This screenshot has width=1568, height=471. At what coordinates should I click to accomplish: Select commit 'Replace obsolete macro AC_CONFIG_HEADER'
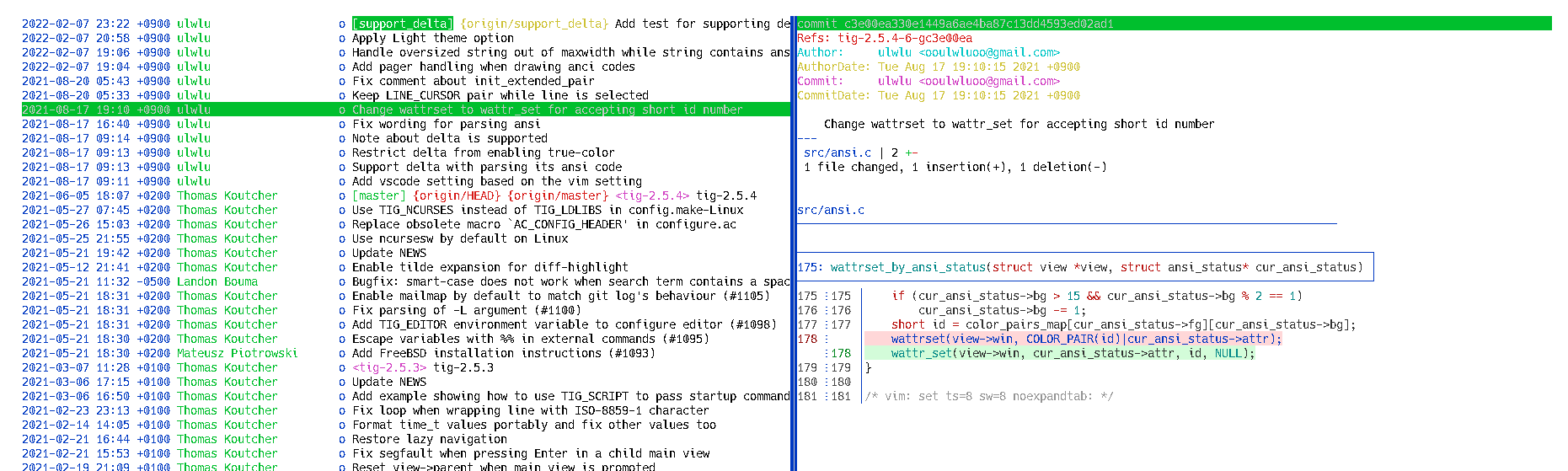coord(405,224)
